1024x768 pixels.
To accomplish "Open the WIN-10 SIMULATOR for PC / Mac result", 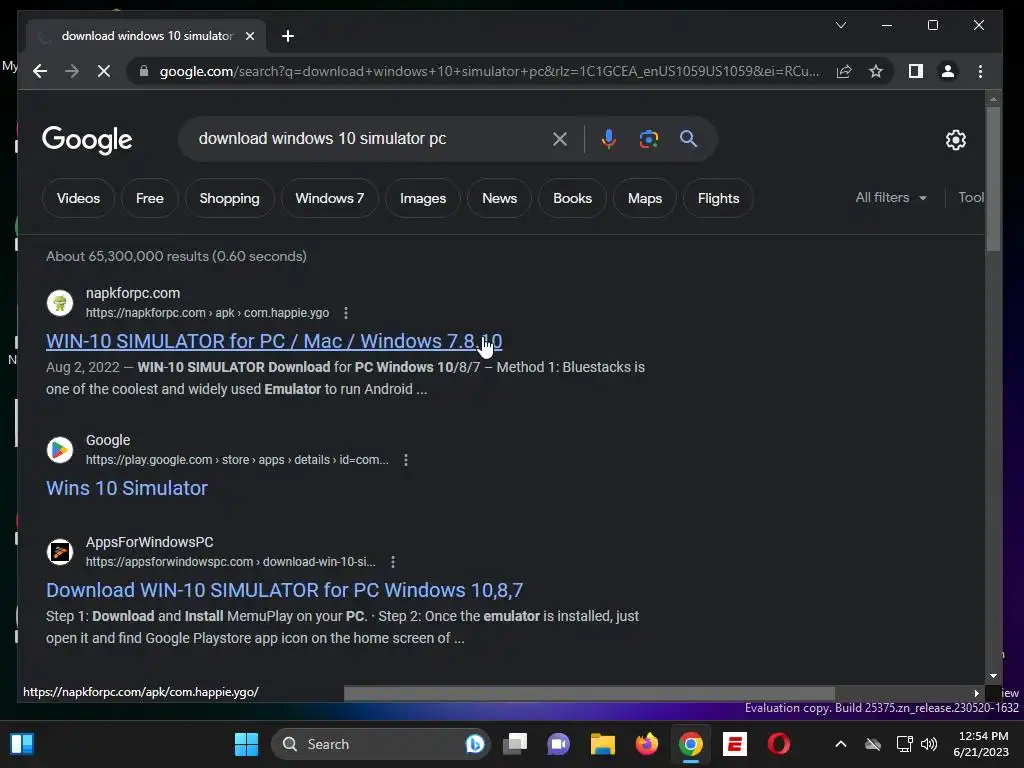I will tap(274, 341).
